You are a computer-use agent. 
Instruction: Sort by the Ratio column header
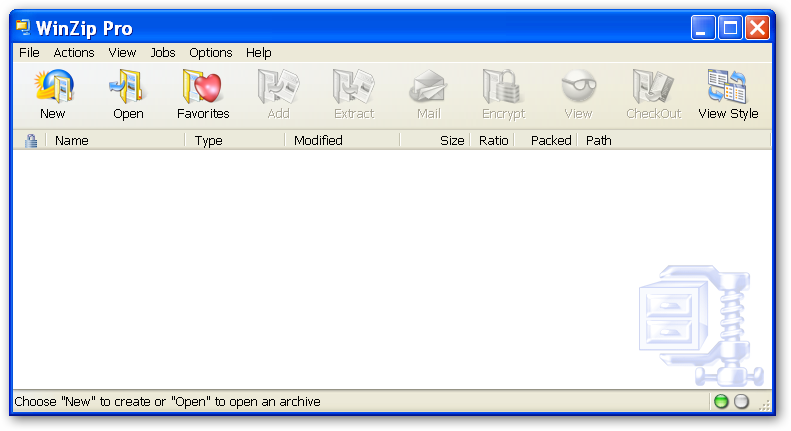492,140
